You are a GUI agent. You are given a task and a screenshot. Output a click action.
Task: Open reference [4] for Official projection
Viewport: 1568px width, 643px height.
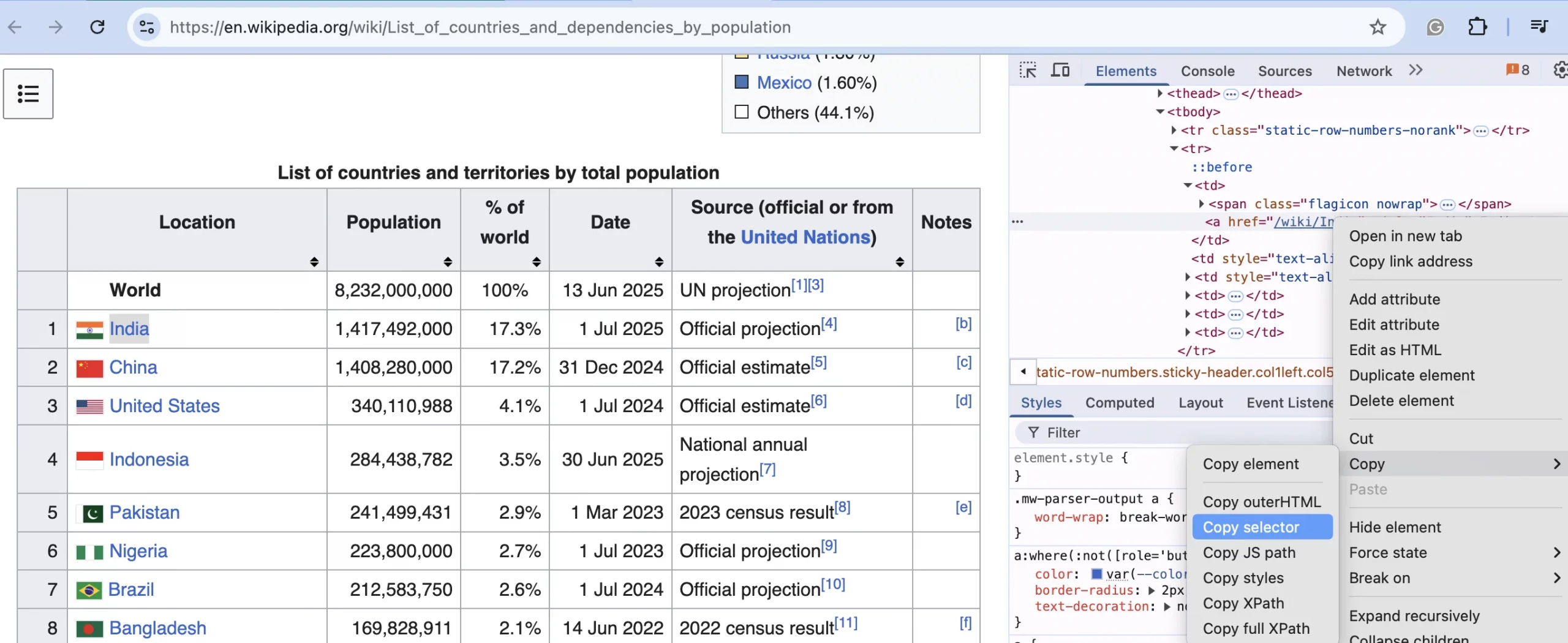point(829,323)
